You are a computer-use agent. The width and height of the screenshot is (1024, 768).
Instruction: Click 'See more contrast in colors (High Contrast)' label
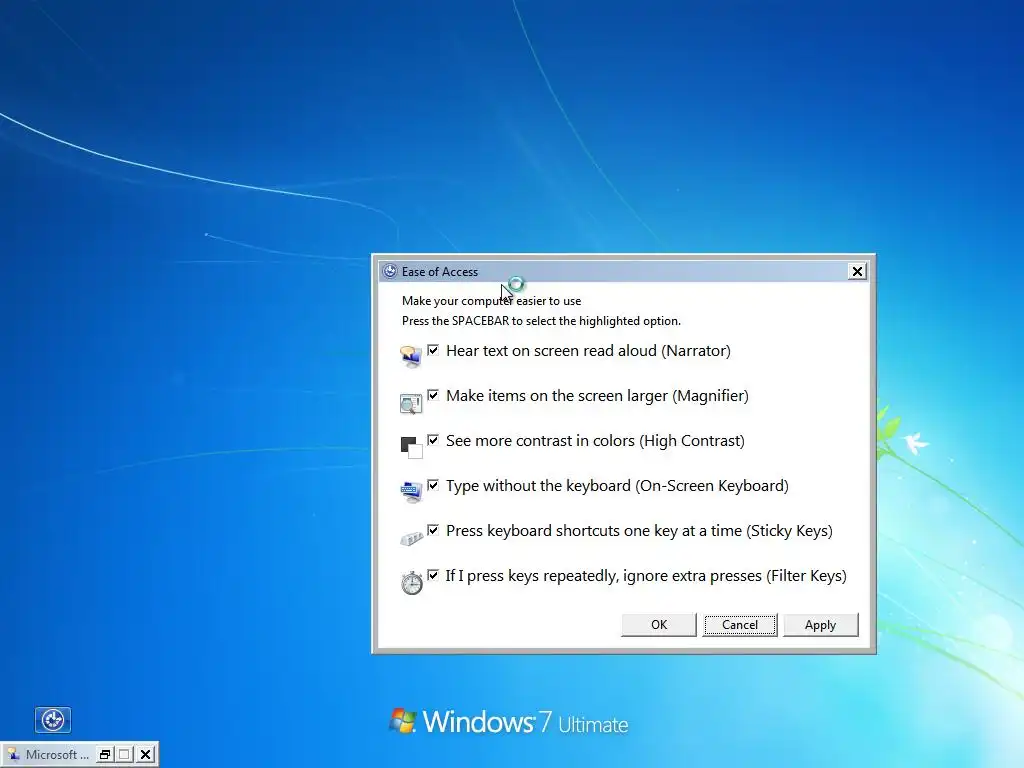coord(595,441)
